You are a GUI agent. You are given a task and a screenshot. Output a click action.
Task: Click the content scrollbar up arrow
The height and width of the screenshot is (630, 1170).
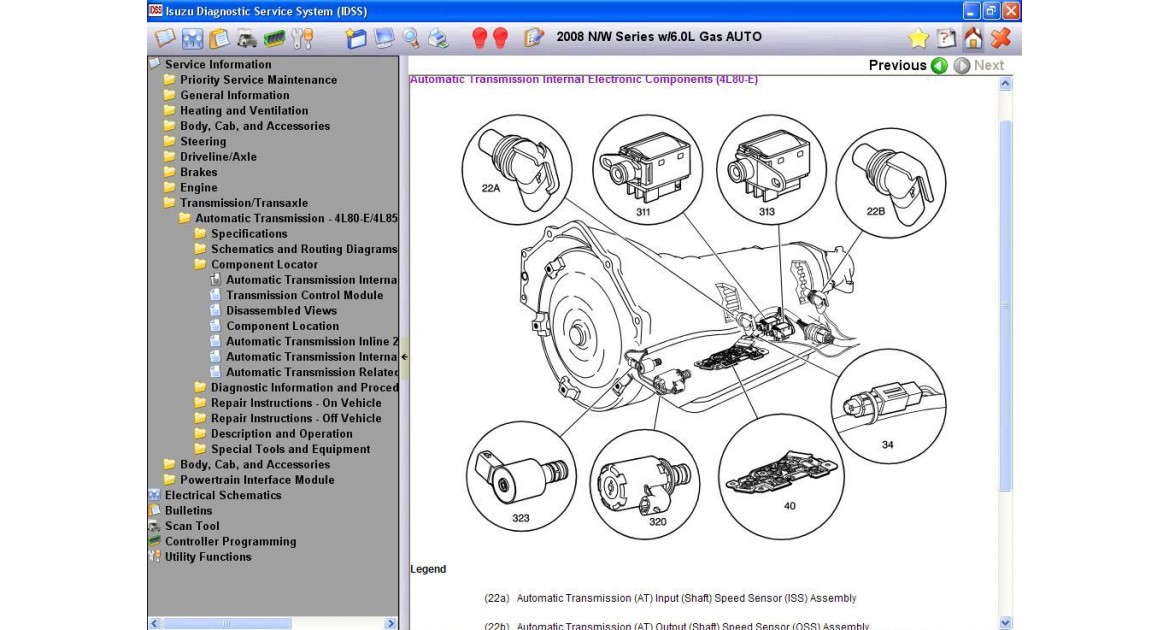(1005, 84)
